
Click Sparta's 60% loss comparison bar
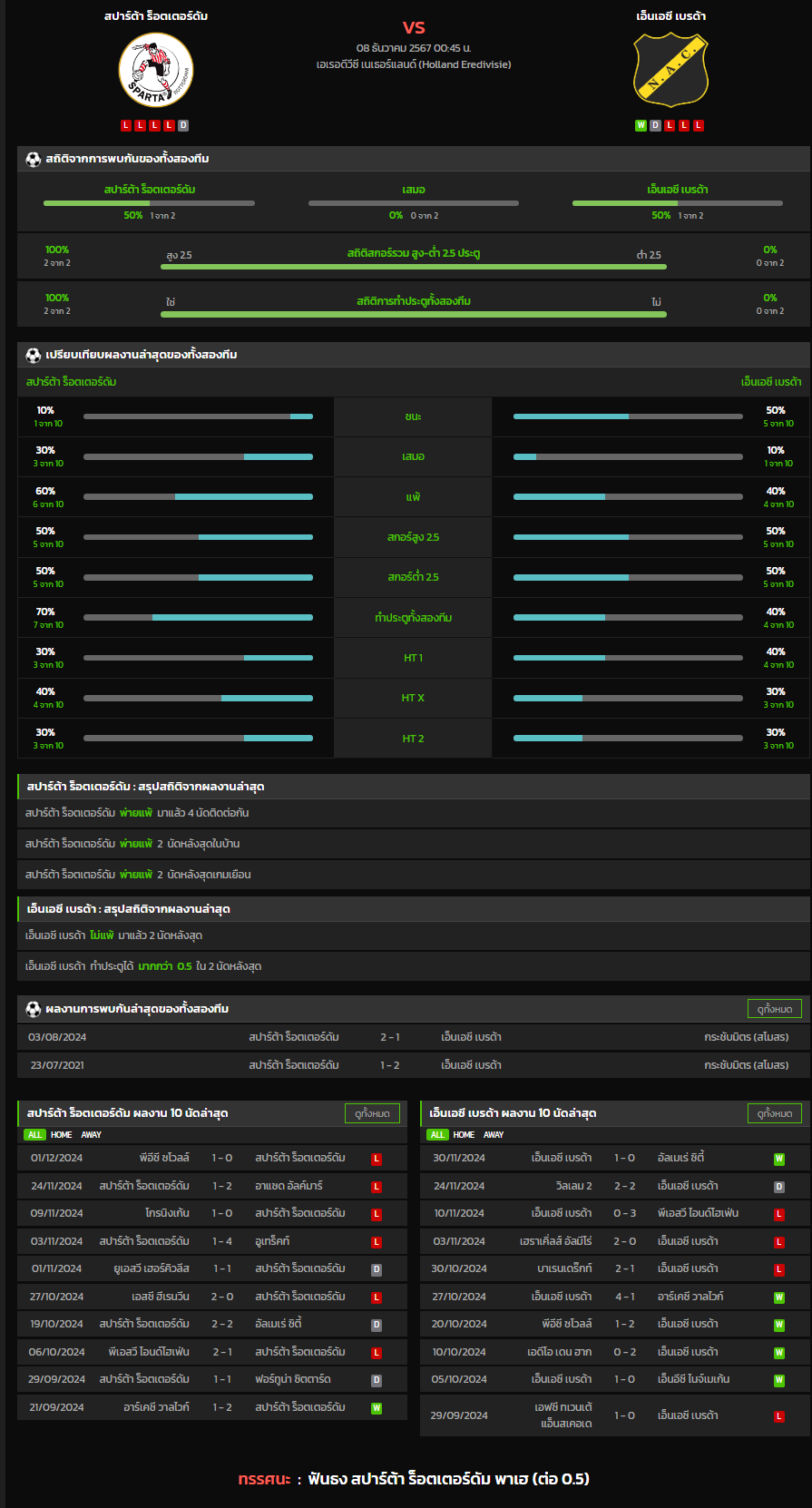198,497
